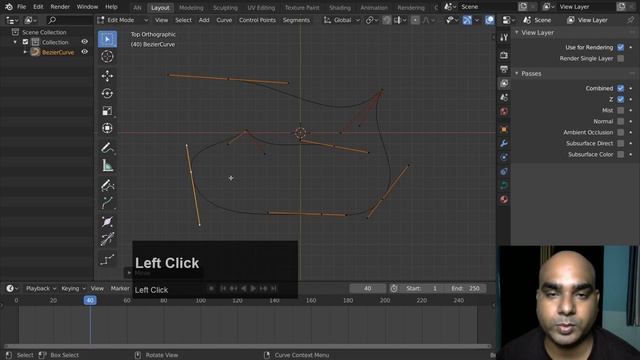The height and width of the screenshot is (360, 640).
Task: Toggle the Snap magnet icon
Action: coord(387,20)
